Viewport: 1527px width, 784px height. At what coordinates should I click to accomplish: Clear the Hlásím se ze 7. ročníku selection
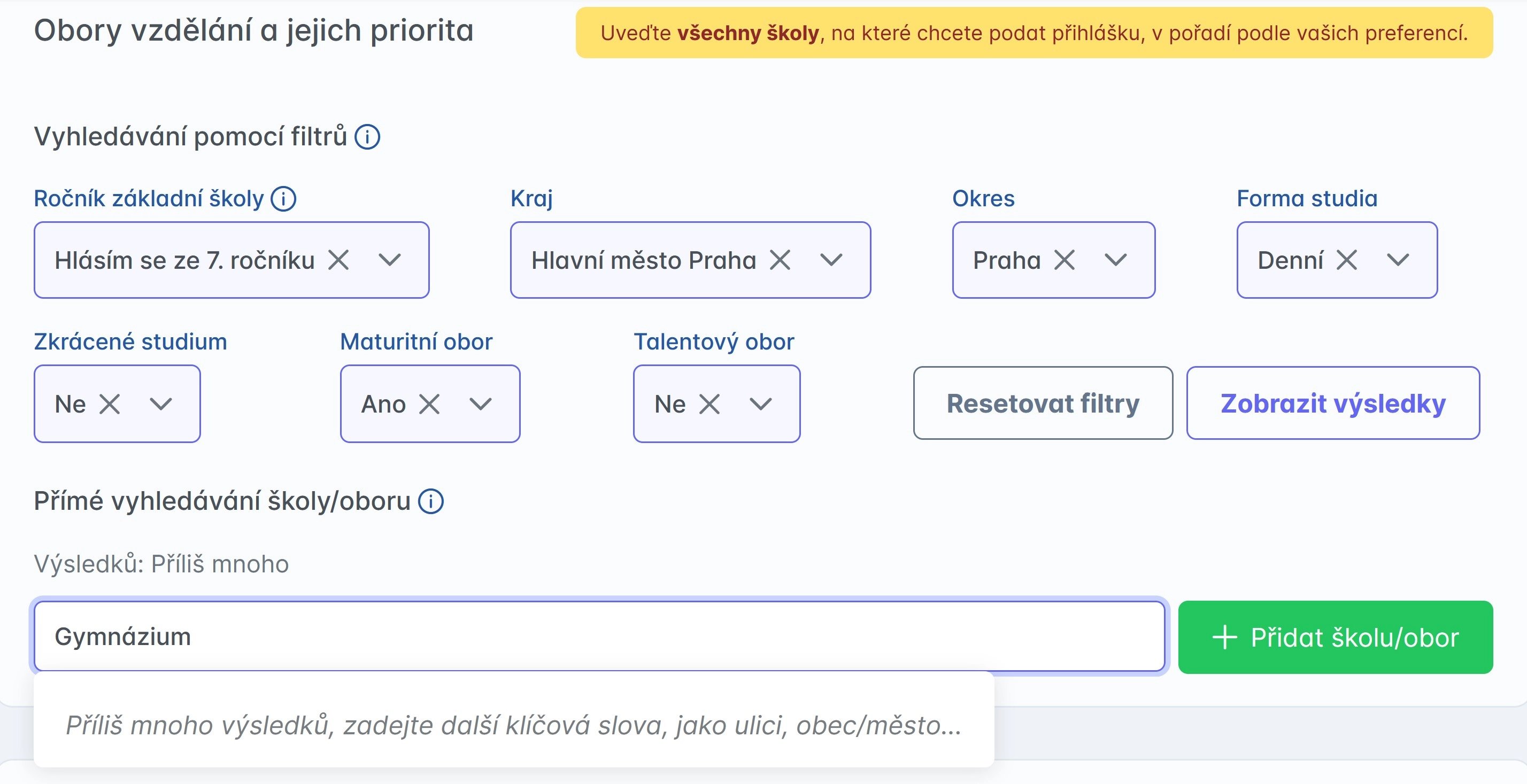click(338, 260)
